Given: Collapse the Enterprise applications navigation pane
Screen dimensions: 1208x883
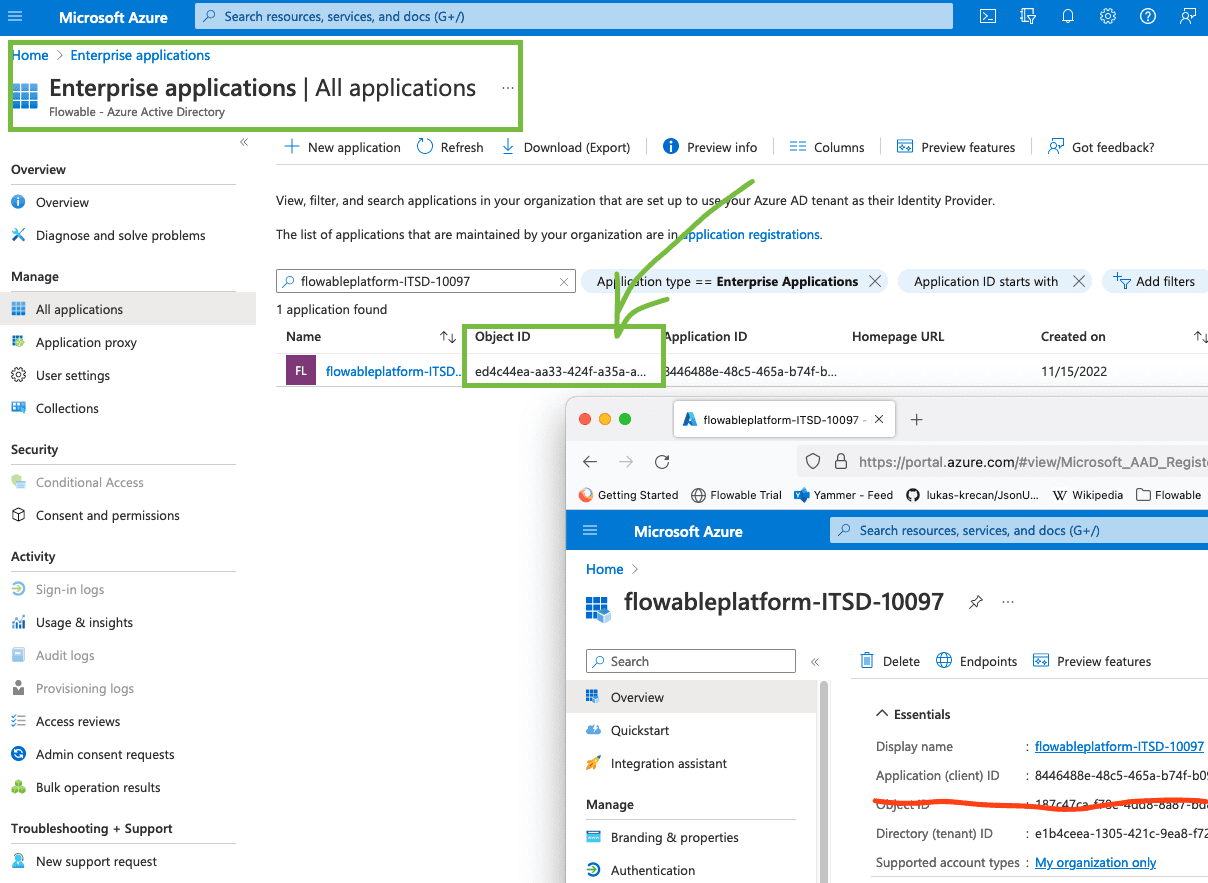Looking at the screenshot, I should pyautogui.click(x=243, y=142).
